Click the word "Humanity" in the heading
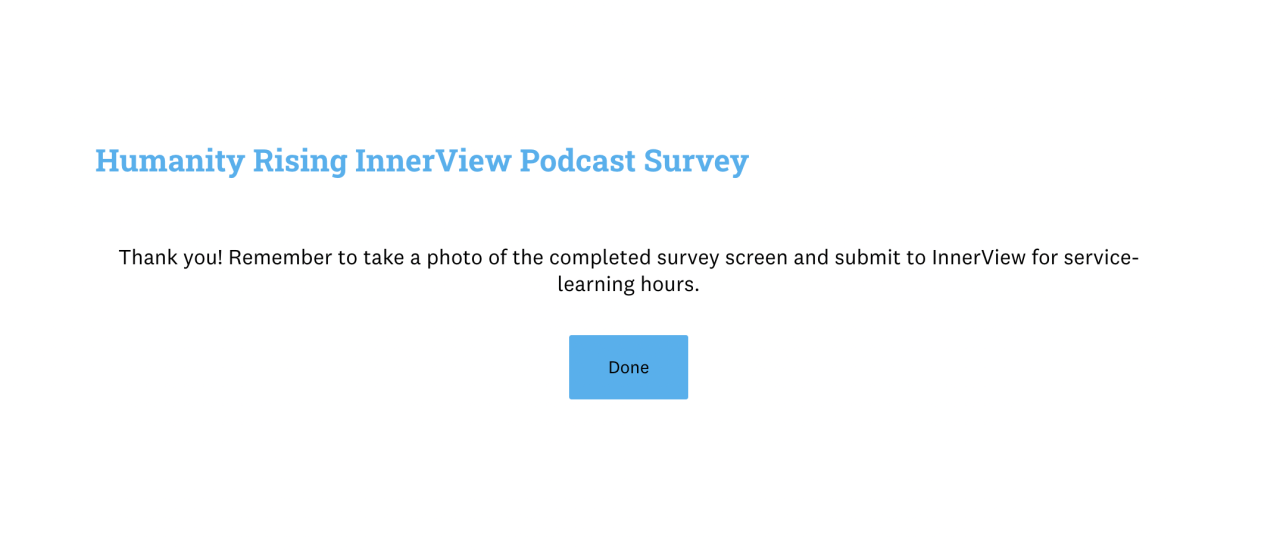This screenshot has width=1280, height=550. click(x=169, y=160)
